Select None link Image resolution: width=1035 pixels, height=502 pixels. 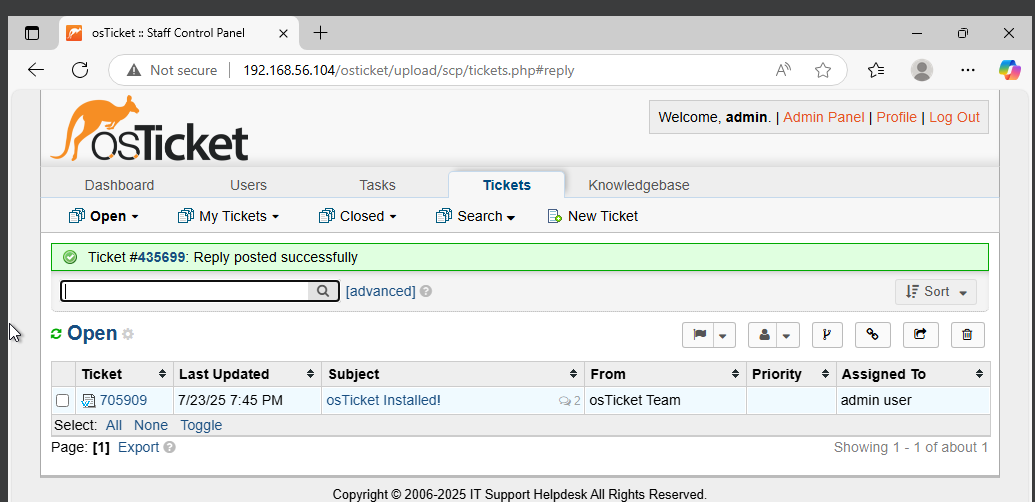point(151,425)
